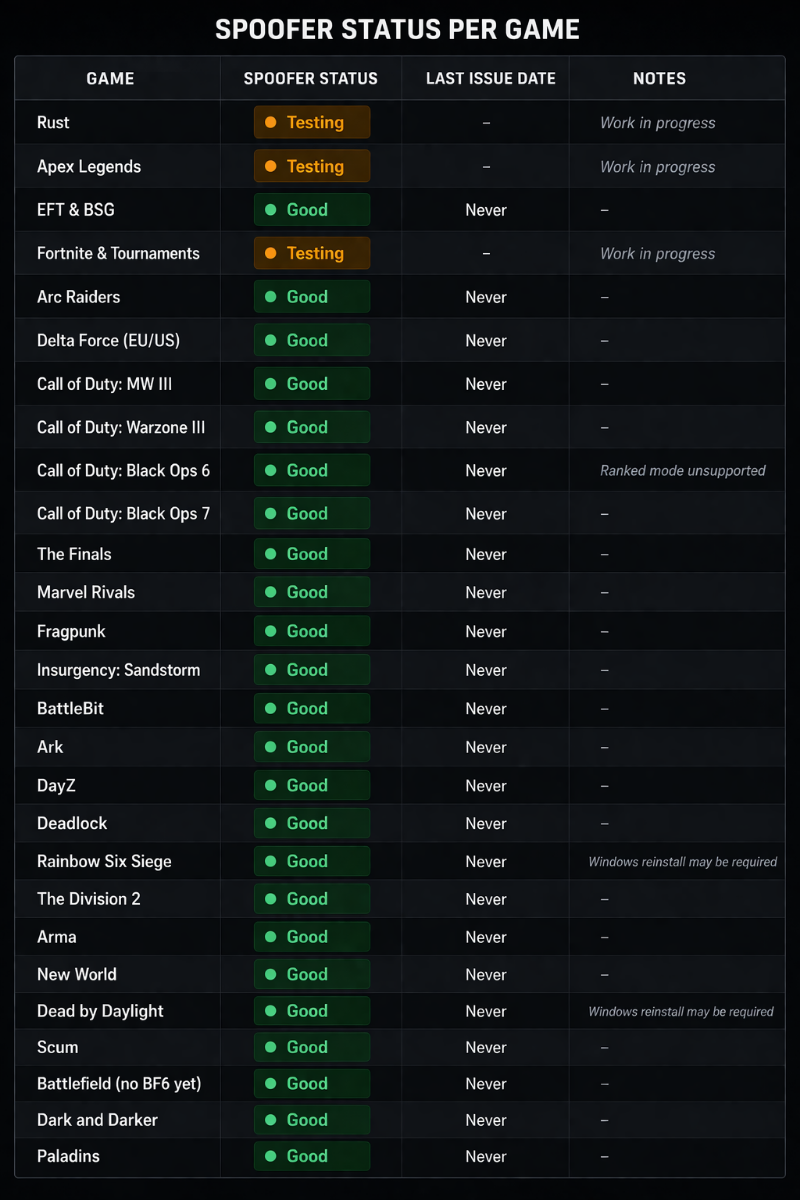Select the Spoofer Status column header

pyautogui.click(x=311, y=79)
